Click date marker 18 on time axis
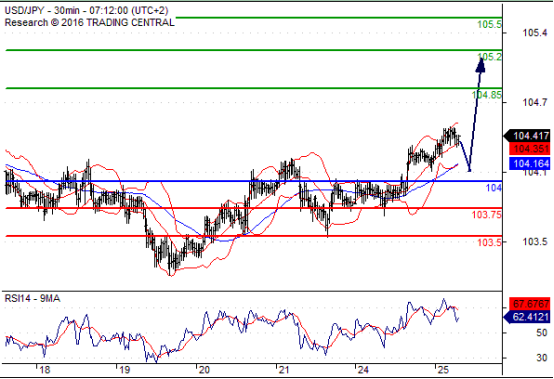This screenshot has width=554, height=379. point(45,370)
